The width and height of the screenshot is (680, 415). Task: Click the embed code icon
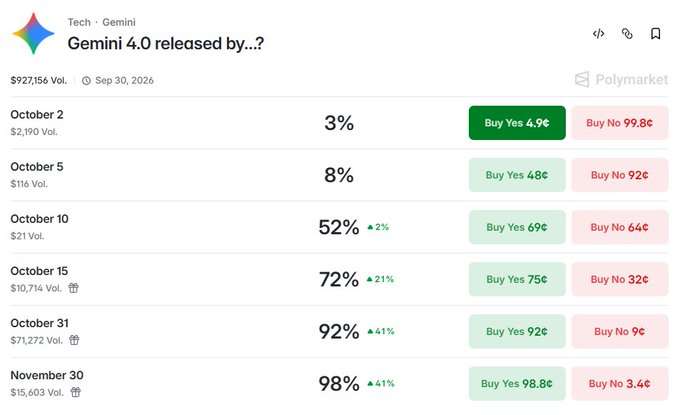(x=598, y=34)
